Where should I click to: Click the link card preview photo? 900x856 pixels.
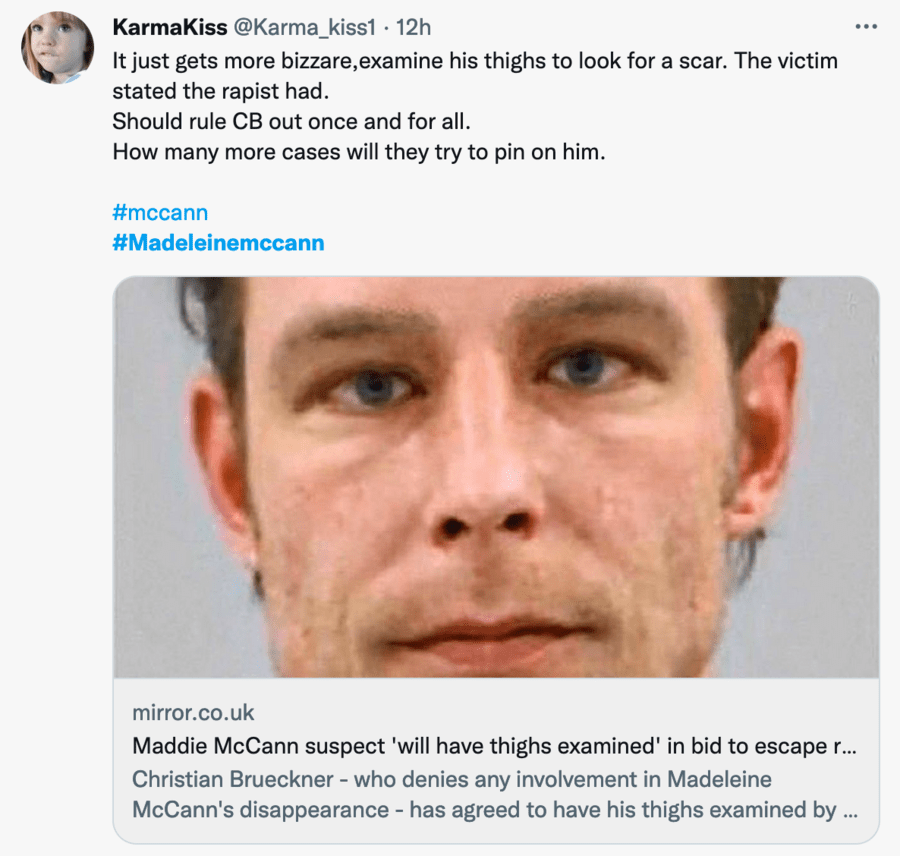(x=496, y=477)
